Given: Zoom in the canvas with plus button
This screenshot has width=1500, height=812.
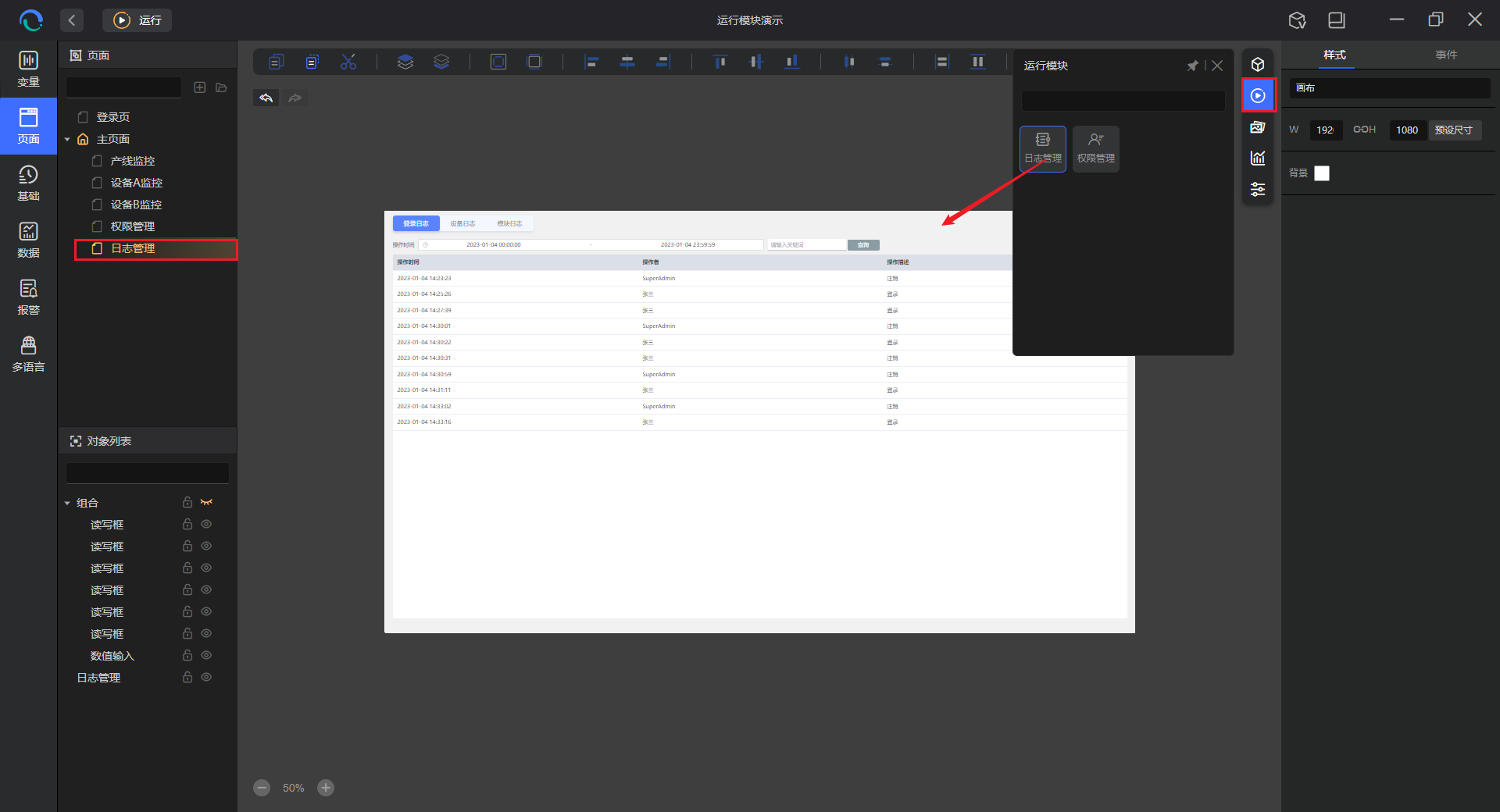Looking at the screenshot, I should (x=326, y=788).
